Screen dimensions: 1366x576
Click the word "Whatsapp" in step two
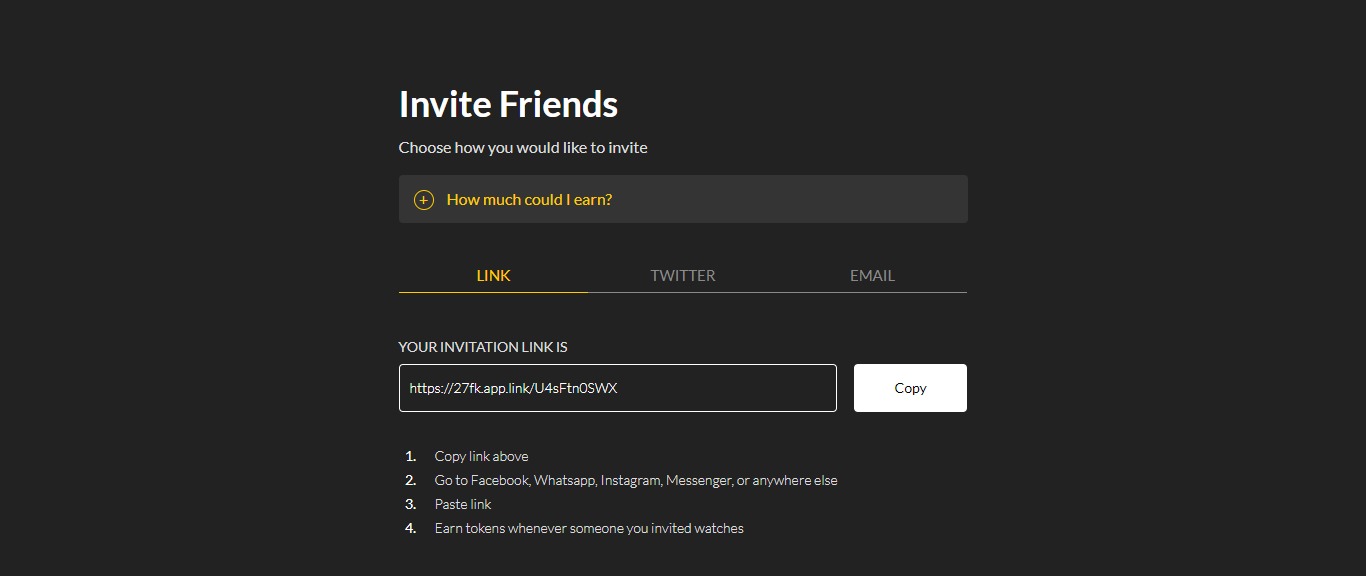click(564, 480)
